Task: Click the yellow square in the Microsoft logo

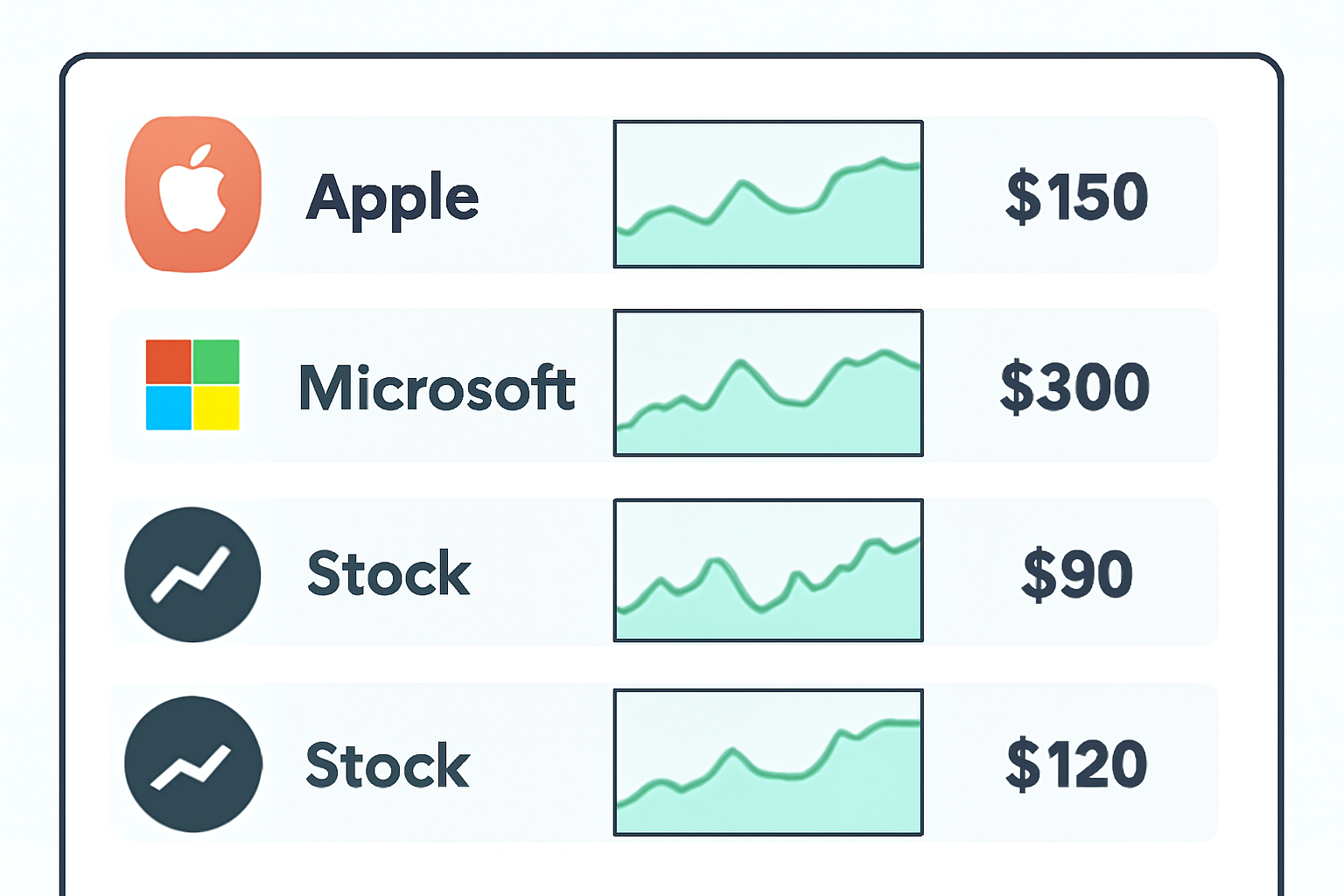Action: click(x=216, y=408)
